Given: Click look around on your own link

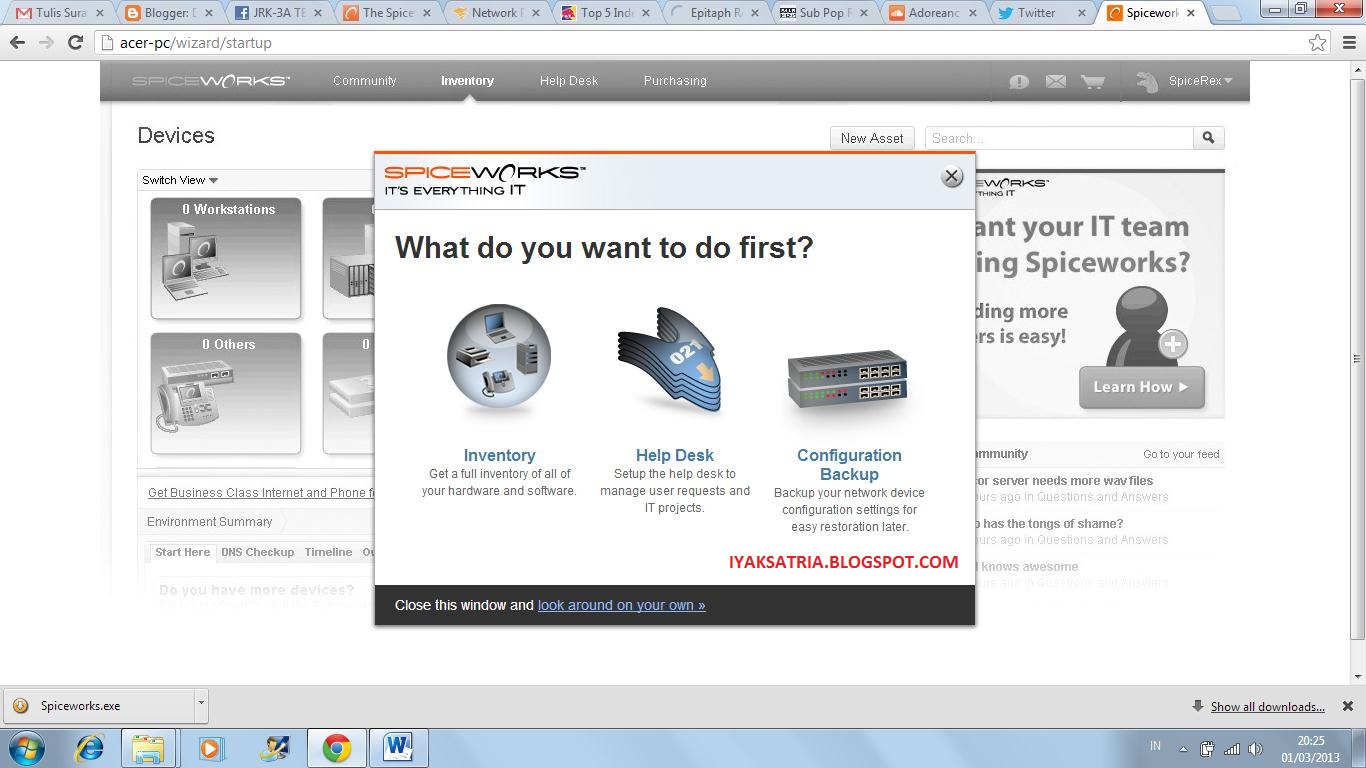Looking at the screenshot, I should pos(621,605).
